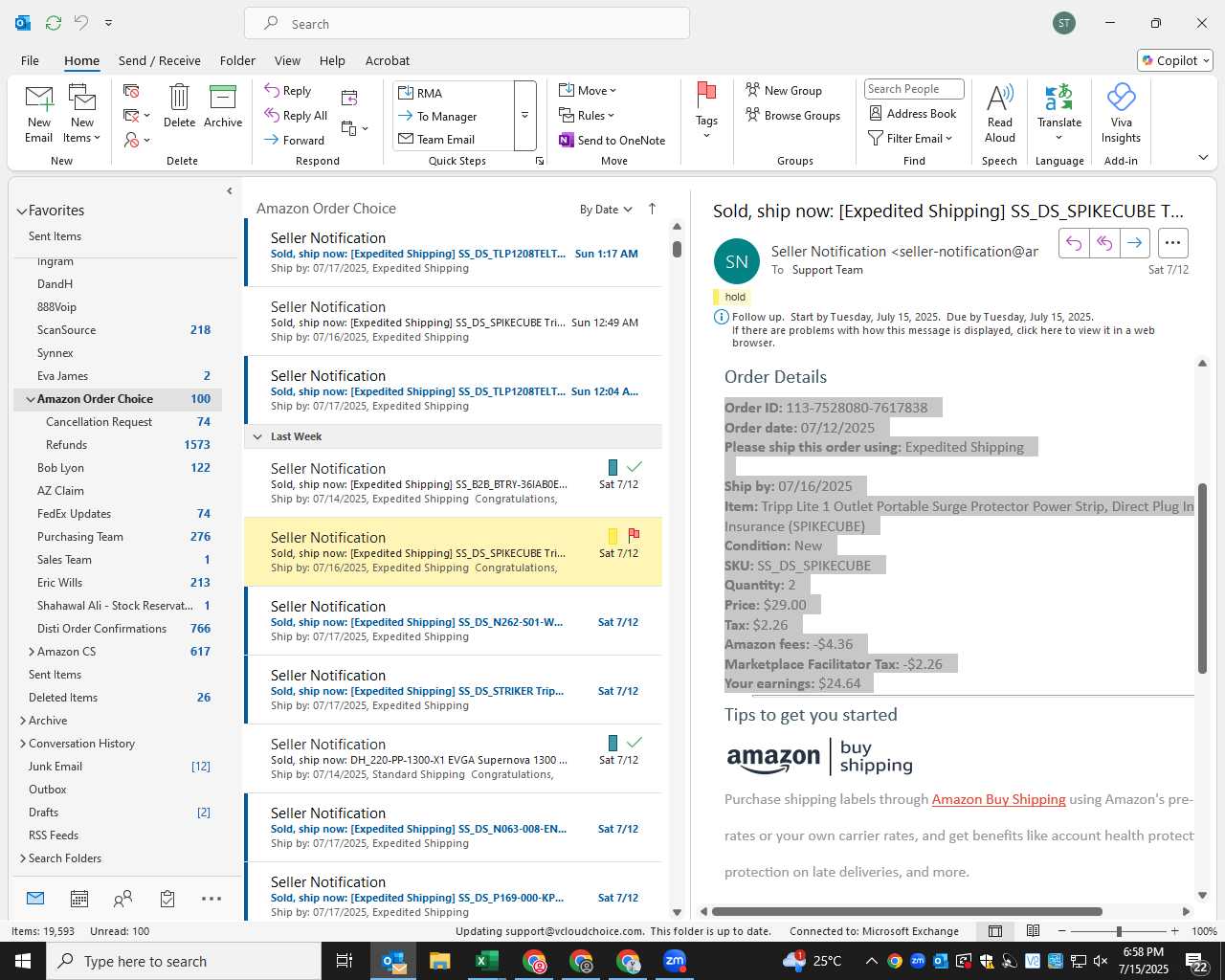Open the View tab
The width and height of the screenshot is (1225, 980).
pyautogui.click(x=287, y=60)
